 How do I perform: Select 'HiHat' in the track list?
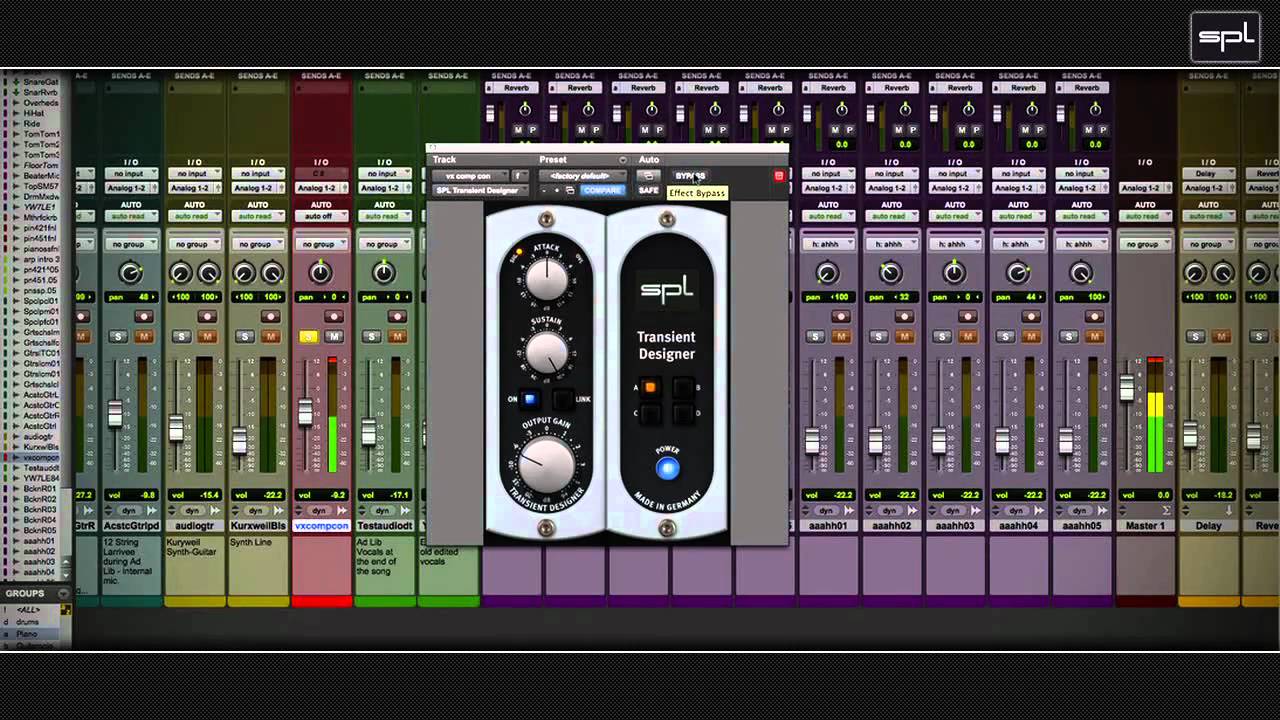34,114
